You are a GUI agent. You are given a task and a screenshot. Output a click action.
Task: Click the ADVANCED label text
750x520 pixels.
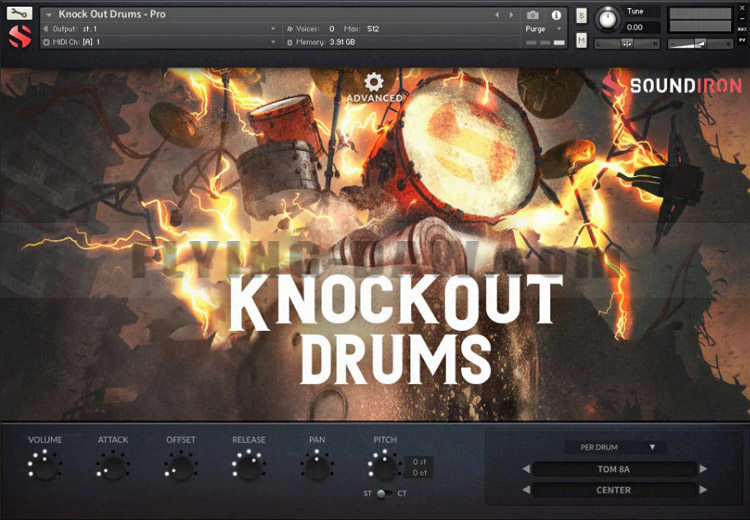[x=374, y=98]
